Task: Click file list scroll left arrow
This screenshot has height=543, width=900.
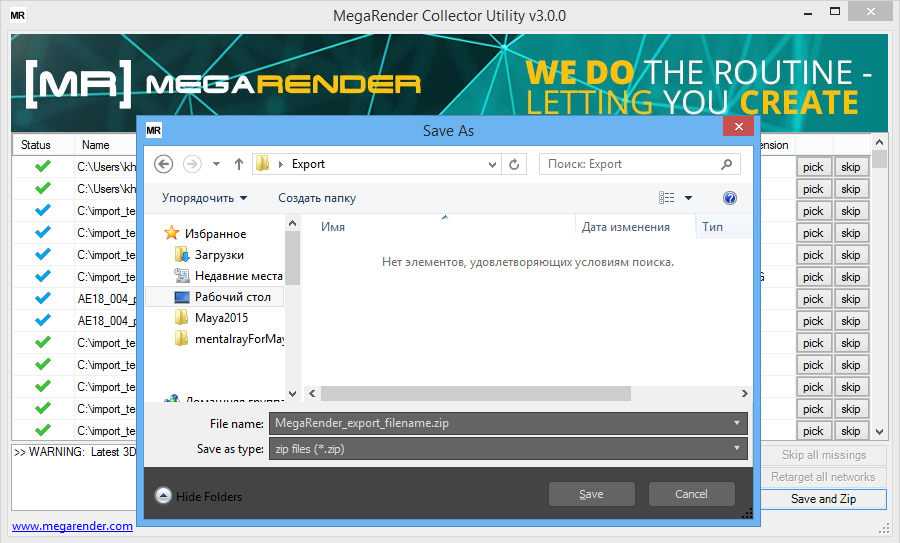Action: (312, 394)
